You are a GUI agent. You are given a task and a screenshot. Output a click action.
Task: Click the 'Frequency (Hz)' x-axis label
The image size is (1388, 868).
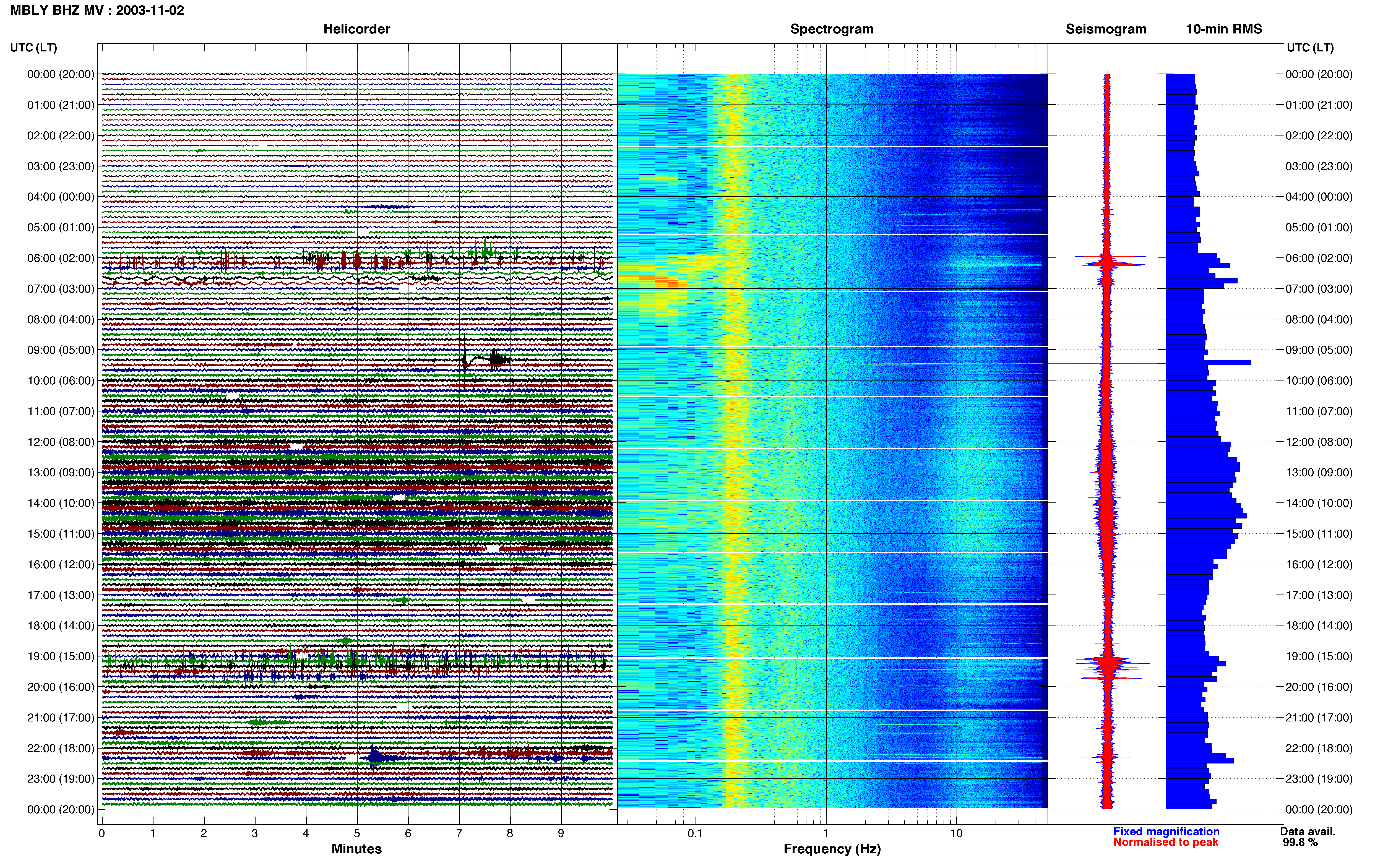click(832, 849)
